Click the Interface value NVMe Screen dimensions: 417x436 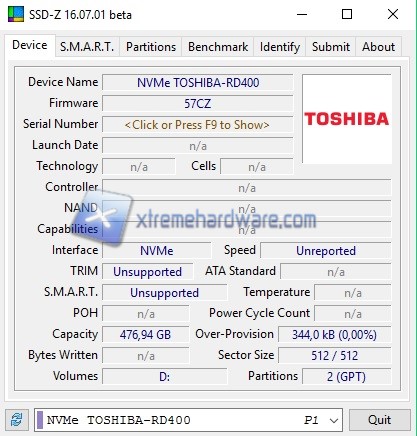(x=157, y=251)
